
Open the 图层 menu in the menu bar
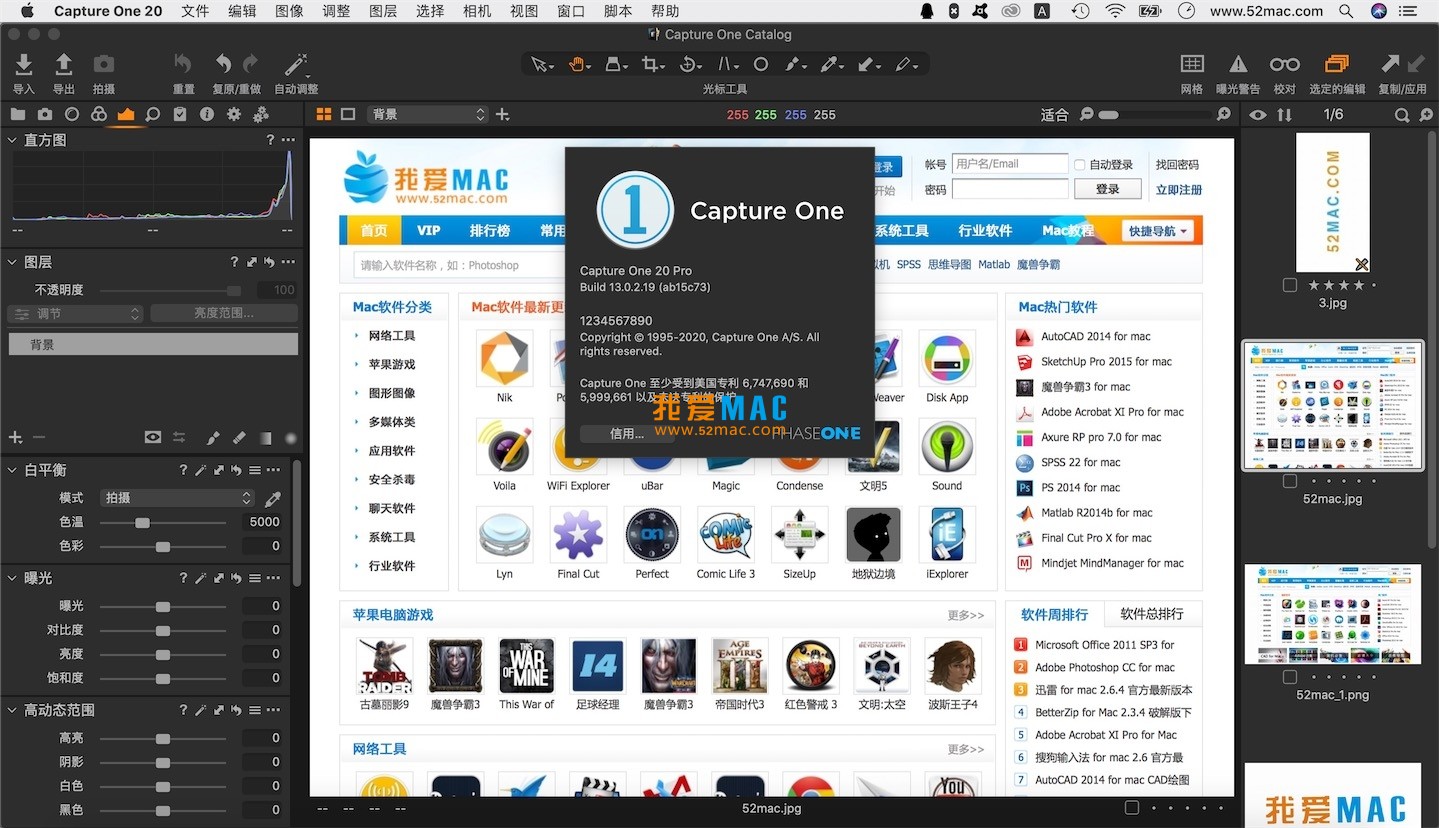[383, 11]
